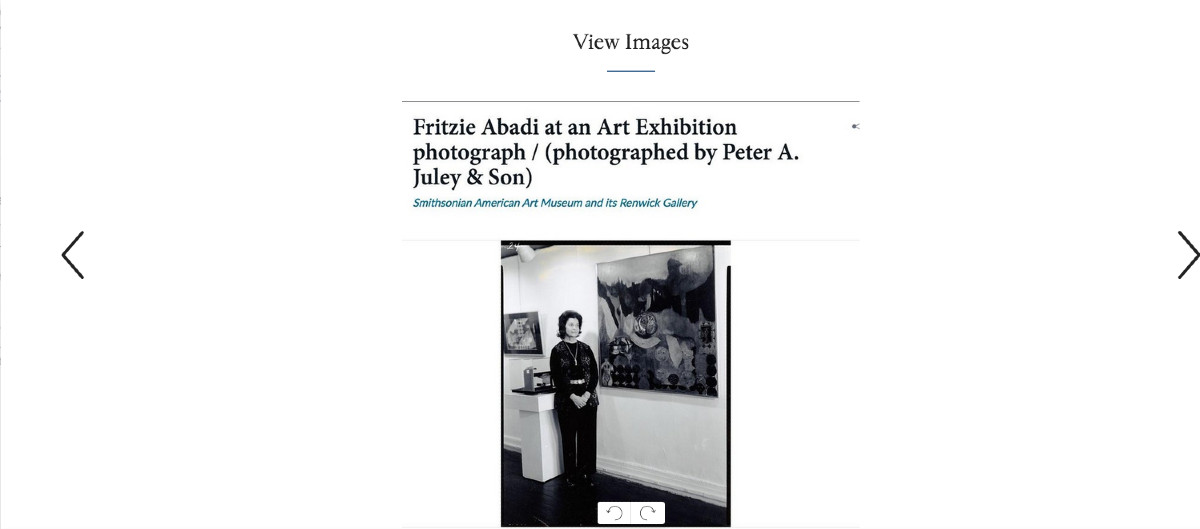Click the dark sculpture atop the pedestal

(528, 380)
